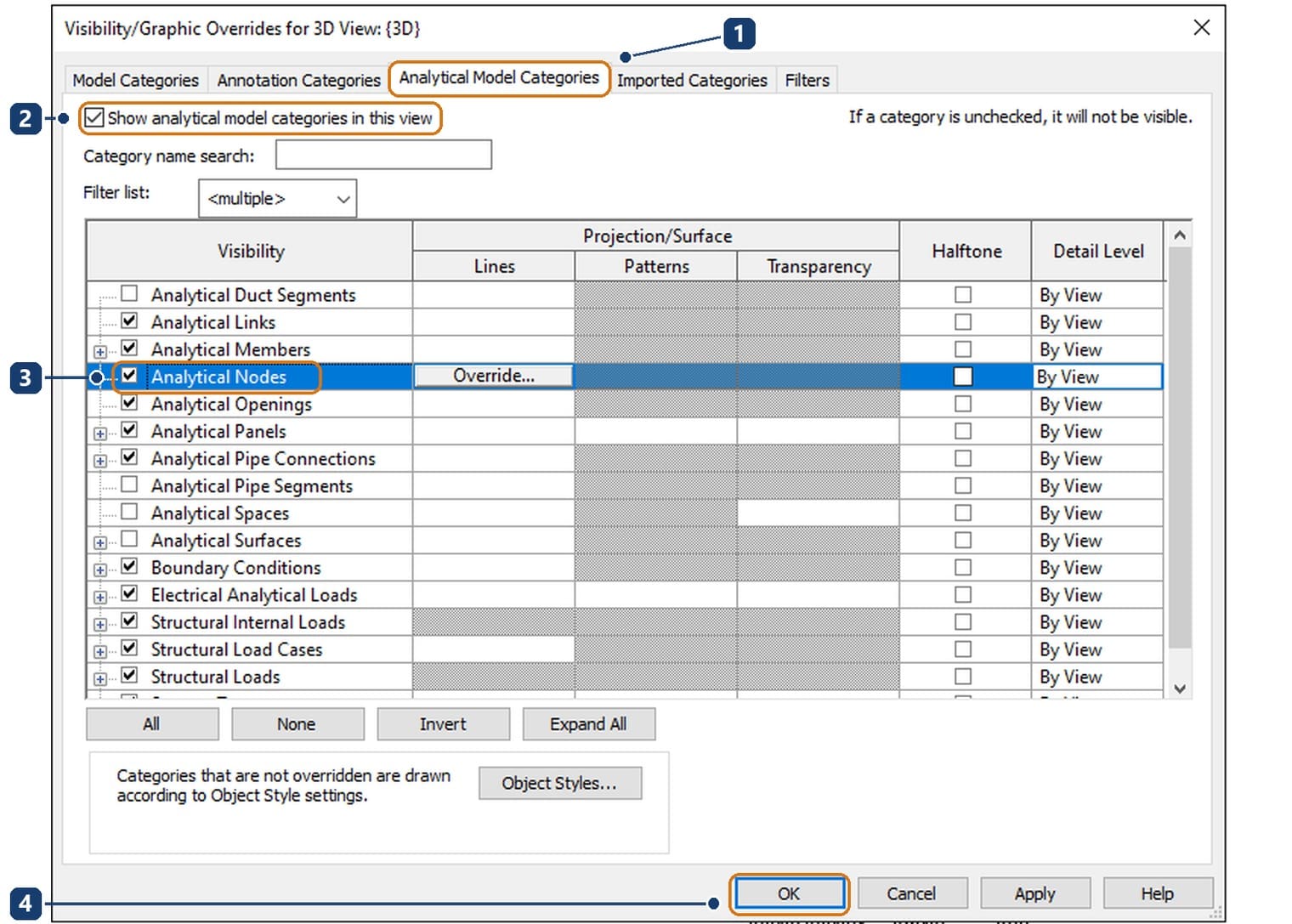
Task: Enable Halftone for Analytical Panels
Action: (x=963, y=430)
